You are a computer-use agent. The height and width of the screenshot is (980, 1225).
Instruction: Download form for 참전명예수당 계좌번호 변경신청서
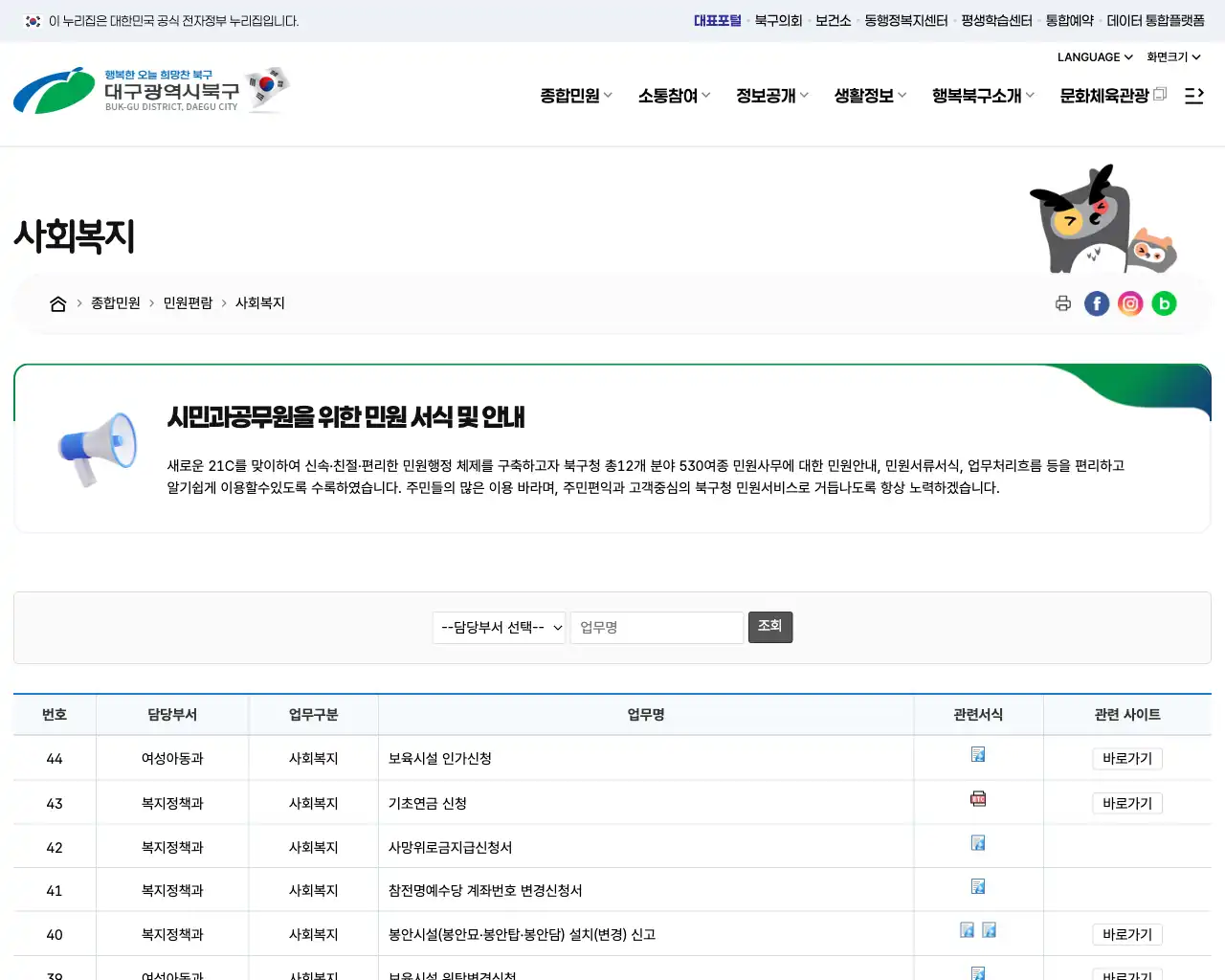tap(978, 886)
